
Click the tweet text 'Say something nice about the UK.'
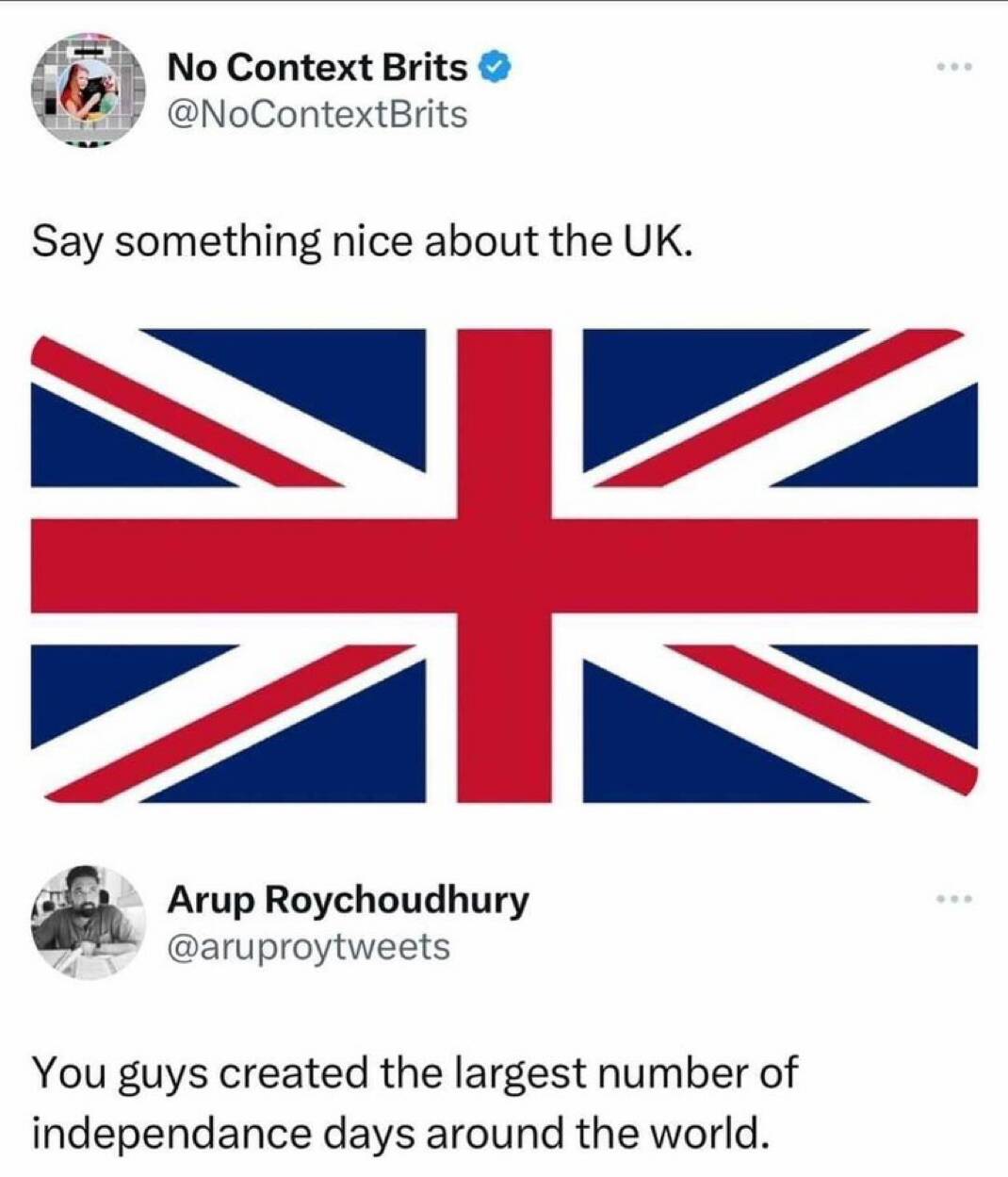(x=363, y=242)
